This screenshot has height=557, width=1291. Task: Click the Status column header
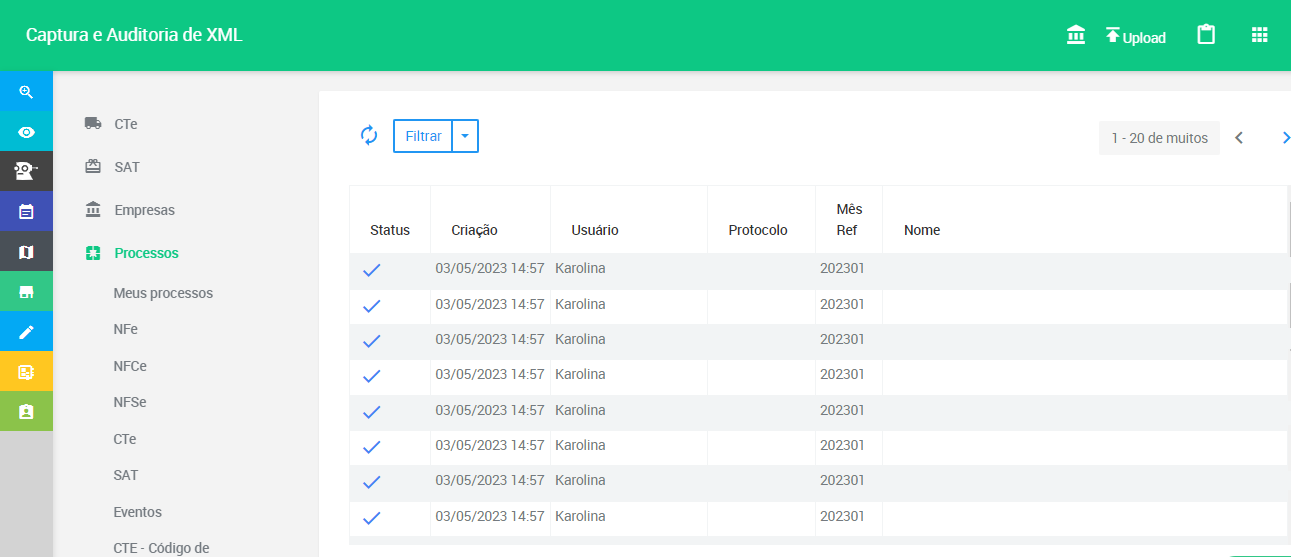(x=390, y=230)
